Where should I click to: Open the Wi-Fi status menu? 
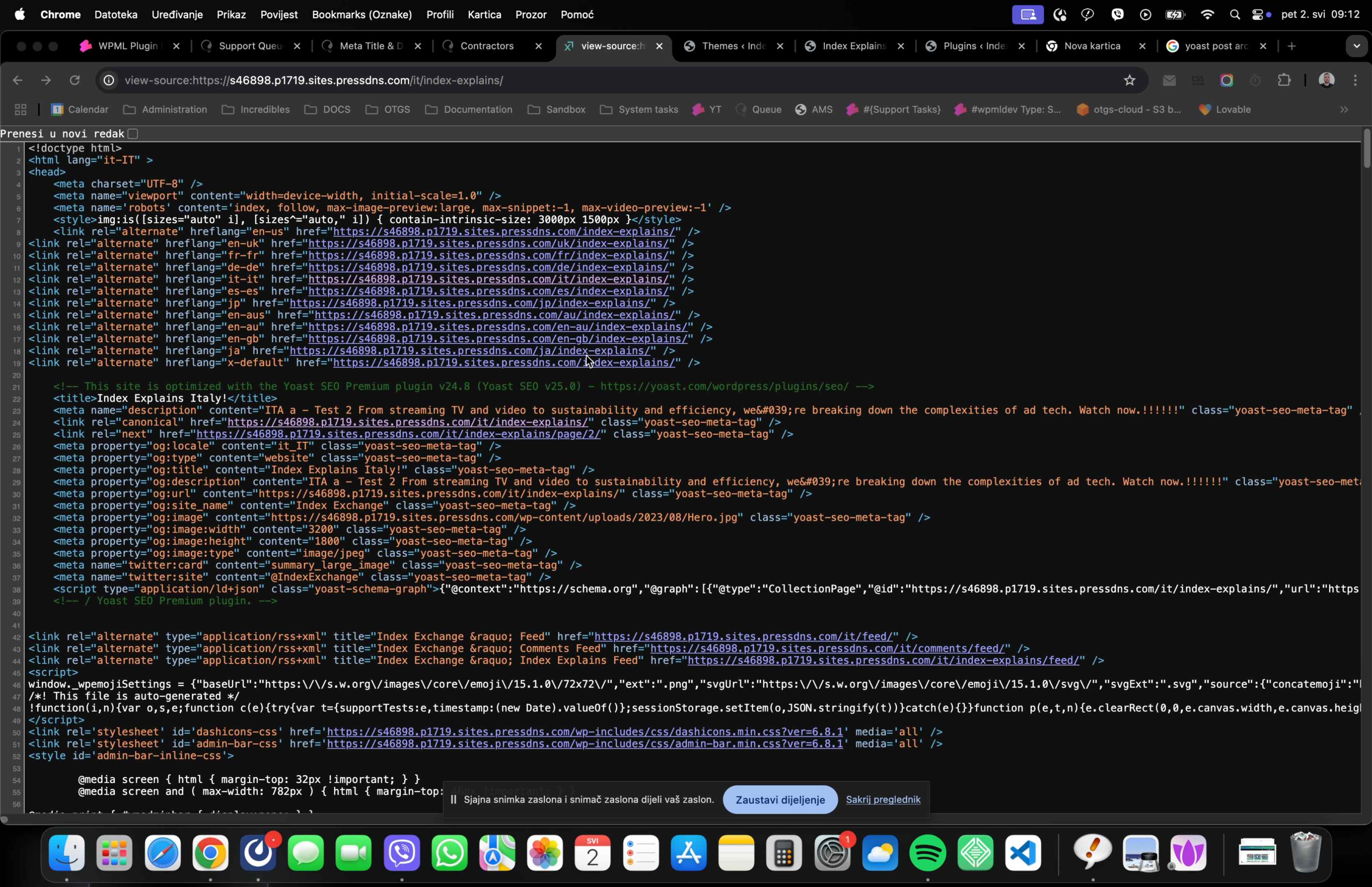tap(1207, 14)
